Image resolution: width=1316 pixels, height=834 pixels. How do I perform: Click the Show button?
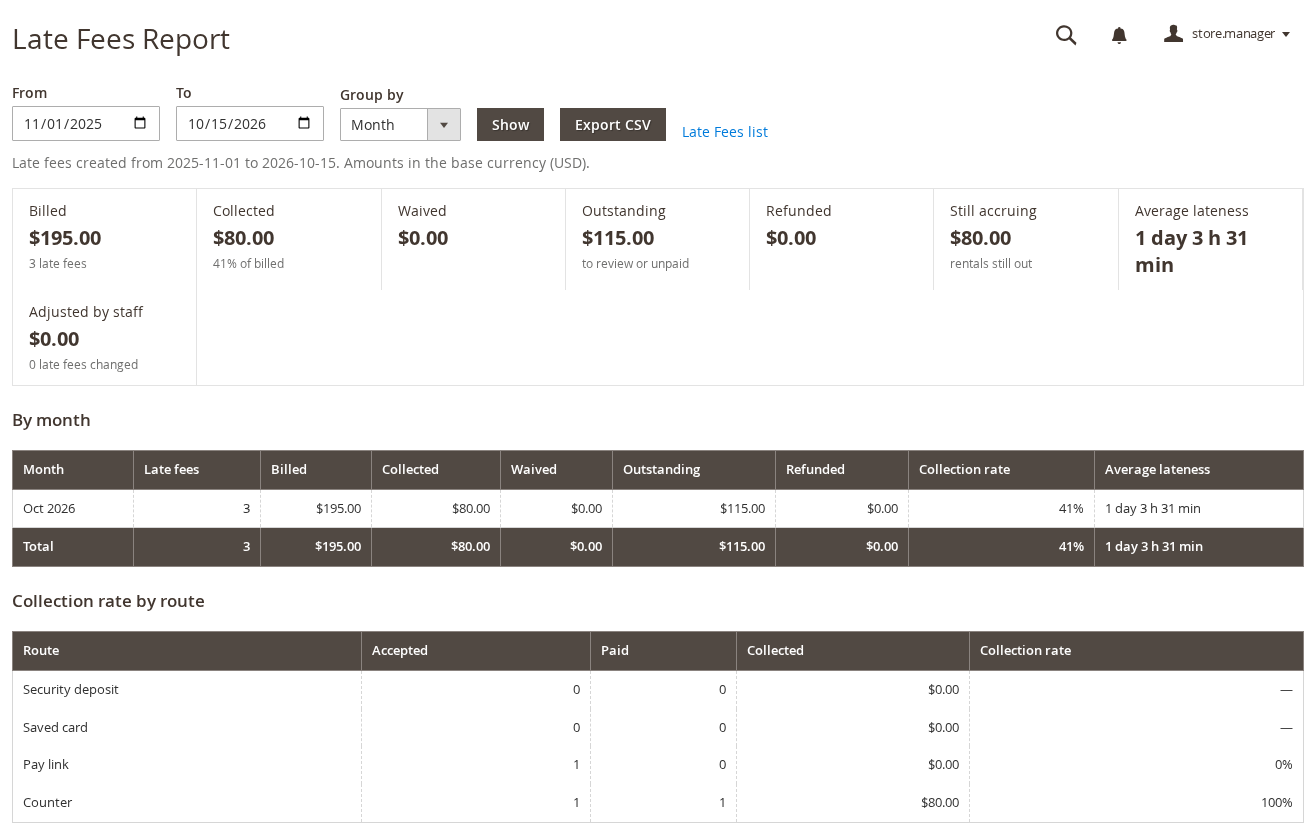coord(510,124)
